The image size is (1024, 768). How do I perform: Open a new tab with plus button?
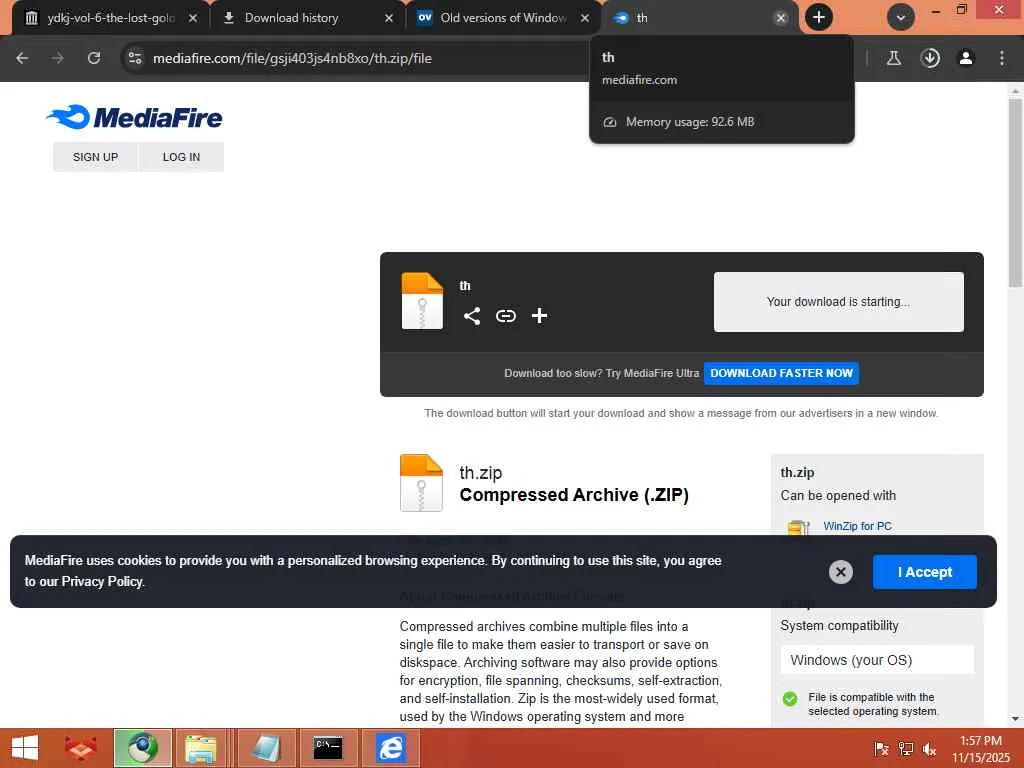point(819,17)
